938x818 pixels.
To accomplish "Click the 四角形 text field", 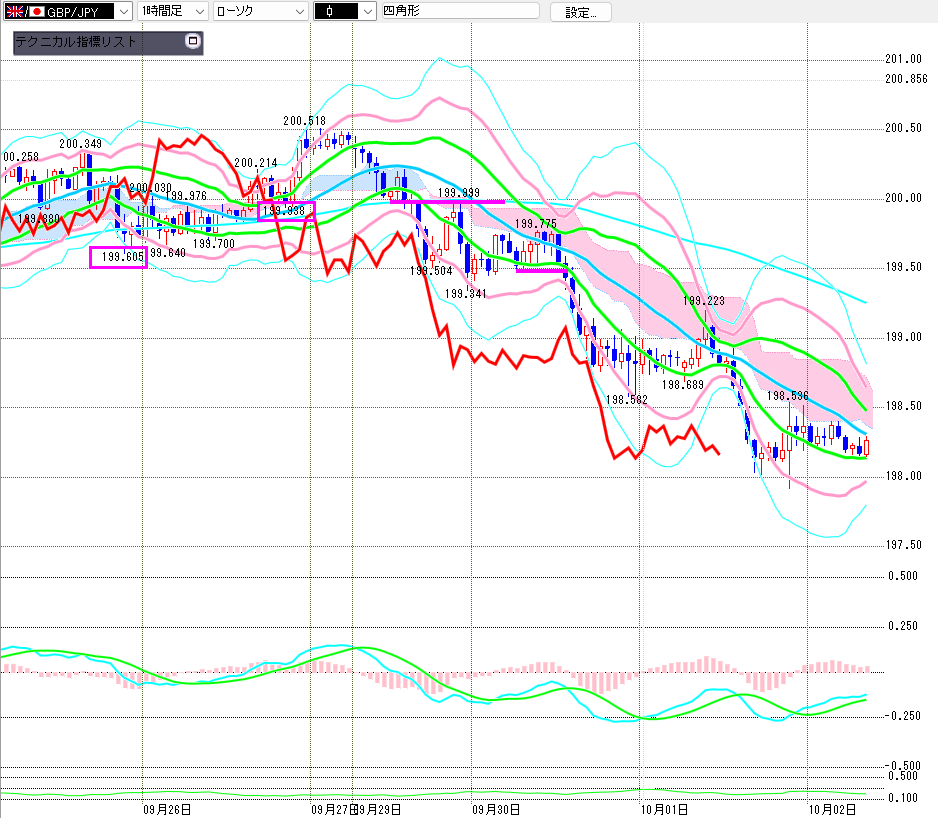I will 452,11.
